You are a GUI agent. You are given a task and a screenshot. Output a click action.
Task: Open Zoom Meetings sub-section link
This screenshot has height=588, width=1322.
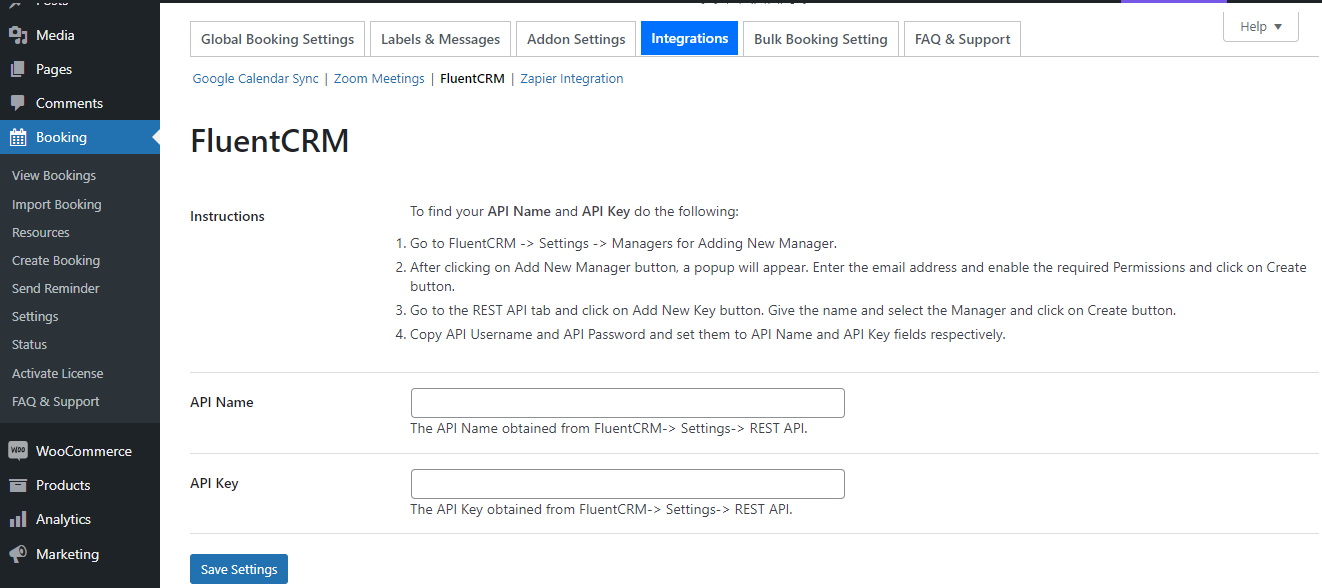(379, 78)
